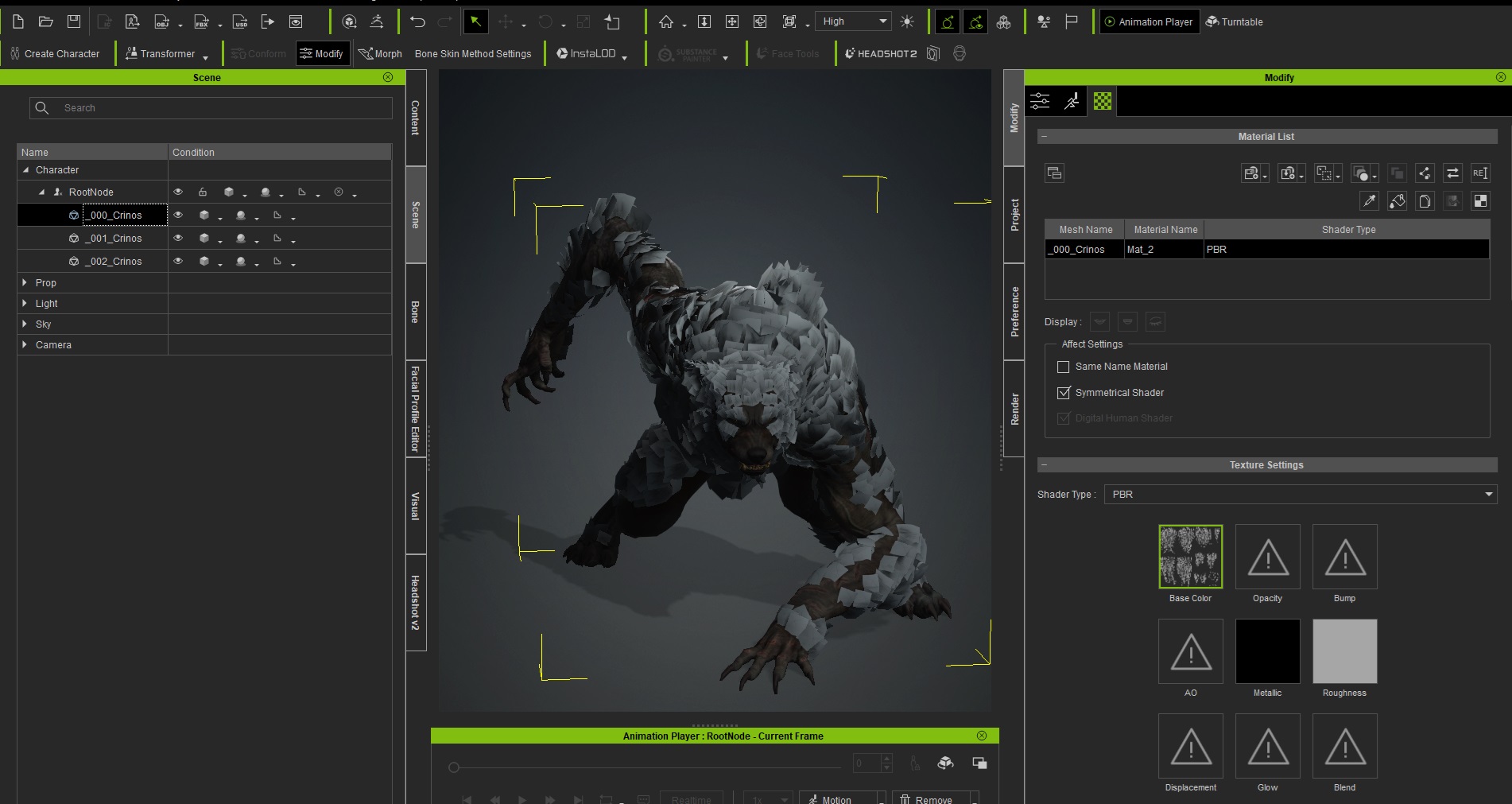The height and width of the screenshot is (804, 1512).
Task: Open the Modify attributes sliders tab
Action: 1040,101
